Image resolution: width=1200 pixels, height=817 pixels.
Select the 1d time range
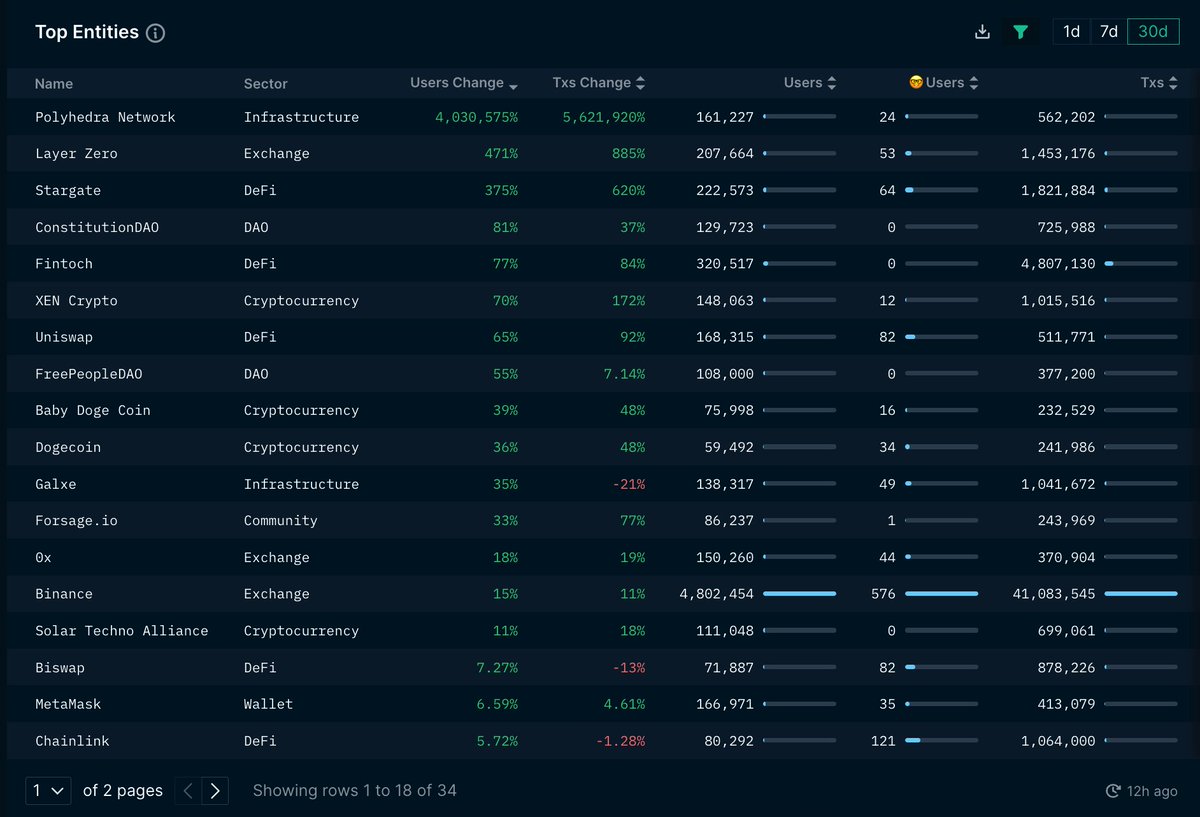(1071, 32)
